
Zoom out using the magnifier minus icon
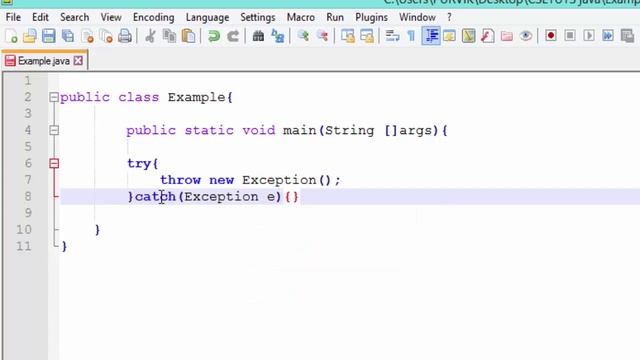point(322,36)
